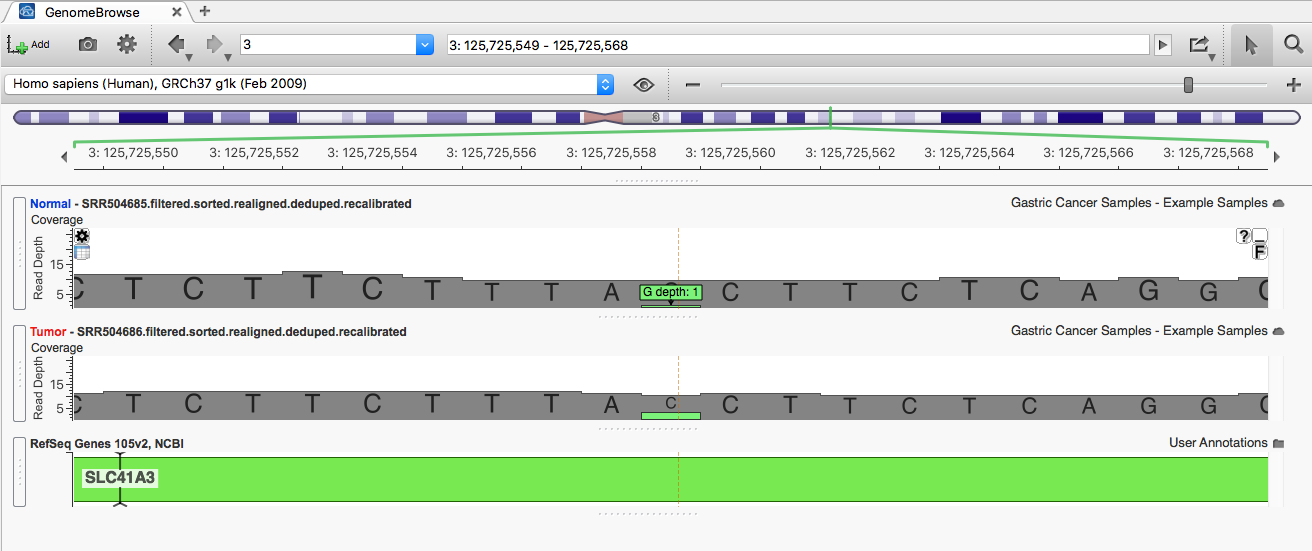The width and height of the screenshot is (1312, 551).
Task: Click the genomic location input field
Action: click(798, 45)
